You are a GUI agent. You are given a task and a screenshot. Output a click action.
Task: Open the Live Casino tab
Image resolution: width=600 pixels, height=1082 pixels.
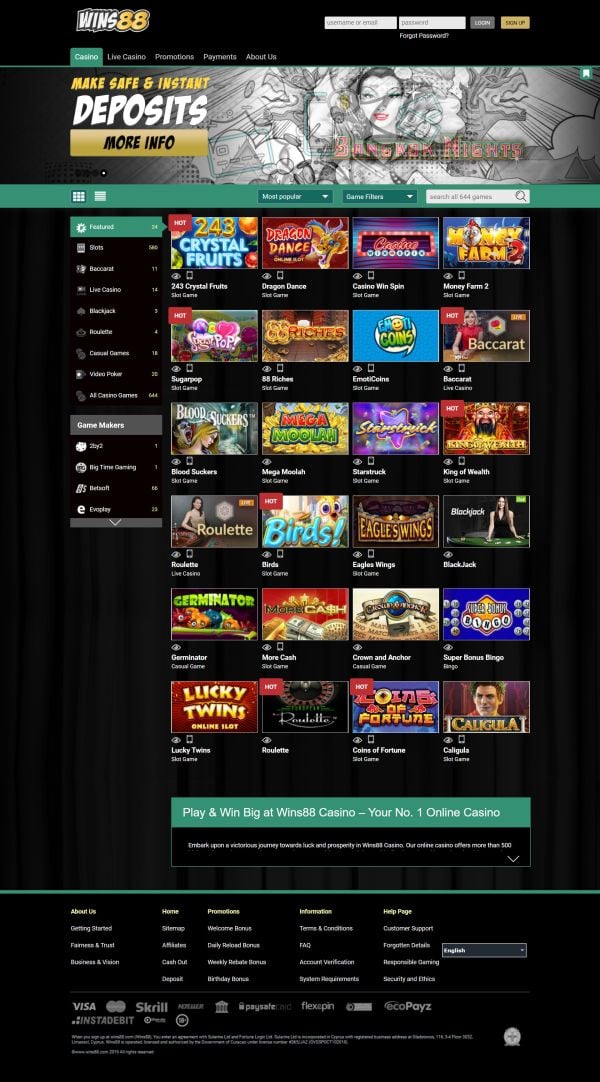[x=126, y=57]
